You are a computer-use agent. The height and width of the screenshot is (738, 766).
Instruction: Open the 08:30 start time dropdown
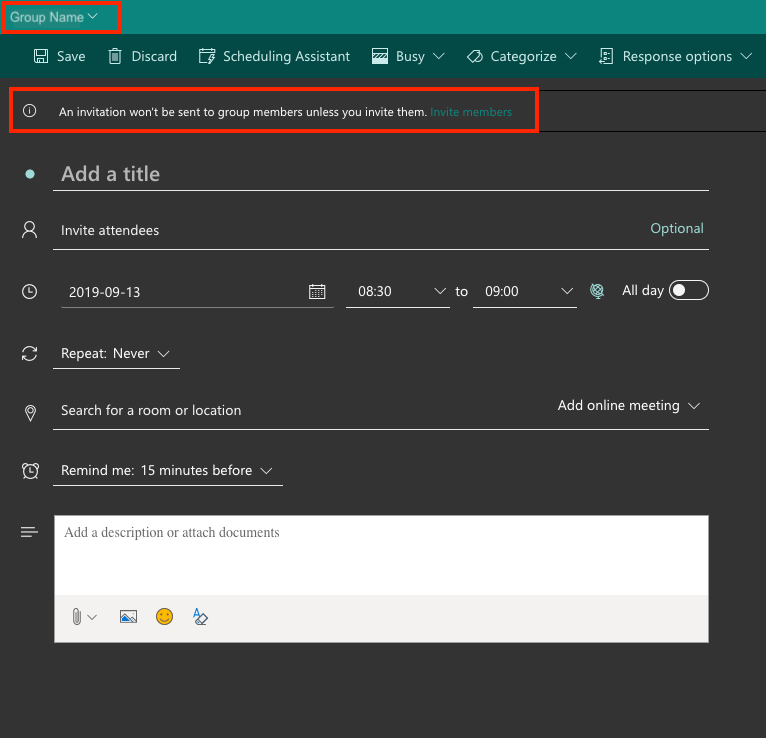pos(398,292)
